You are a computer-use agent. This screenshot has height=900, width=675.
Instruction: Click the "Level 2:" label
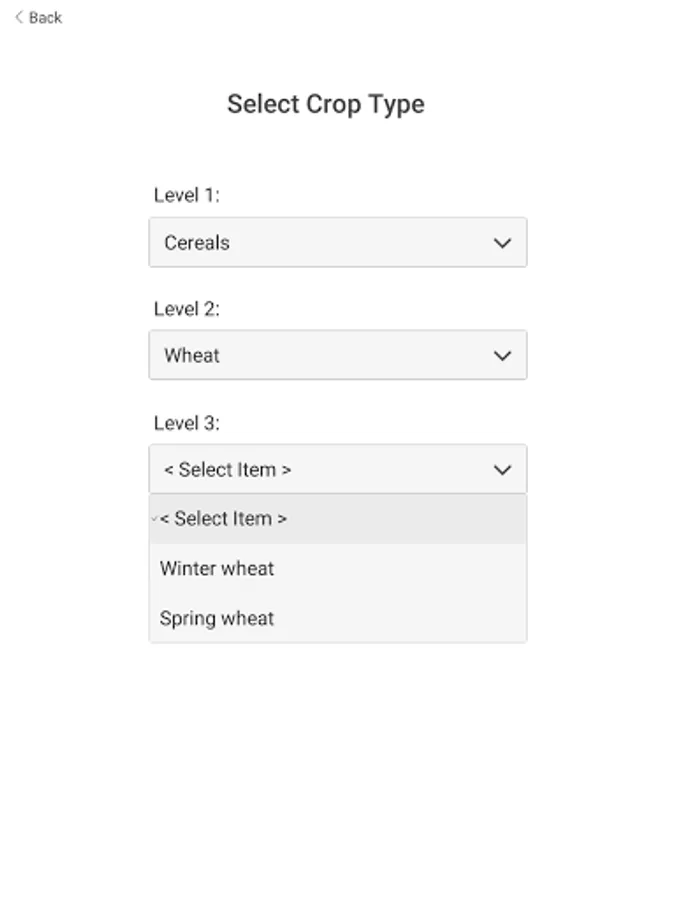click(x=186, y=309)
